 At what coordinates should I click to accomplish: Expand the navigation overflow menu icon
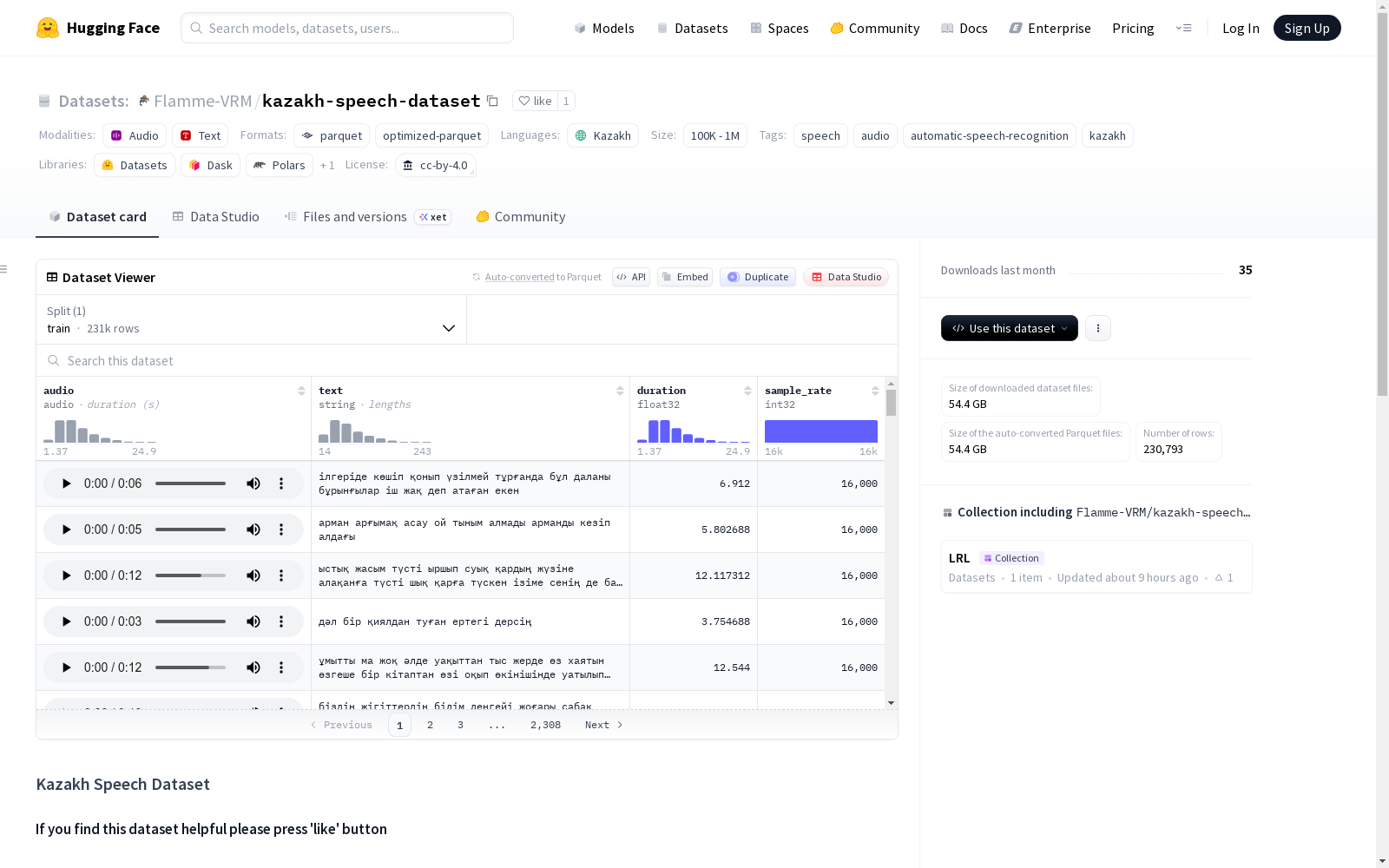coord(1183,28)
